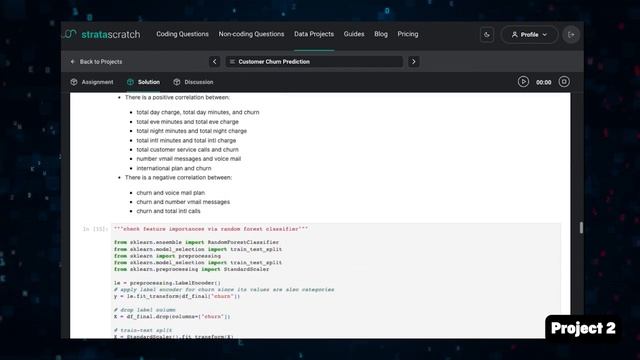The height and width of the screenshot is (360, 640).
Task: Click the Assignment tab cube icon
Action: point(74,82)
